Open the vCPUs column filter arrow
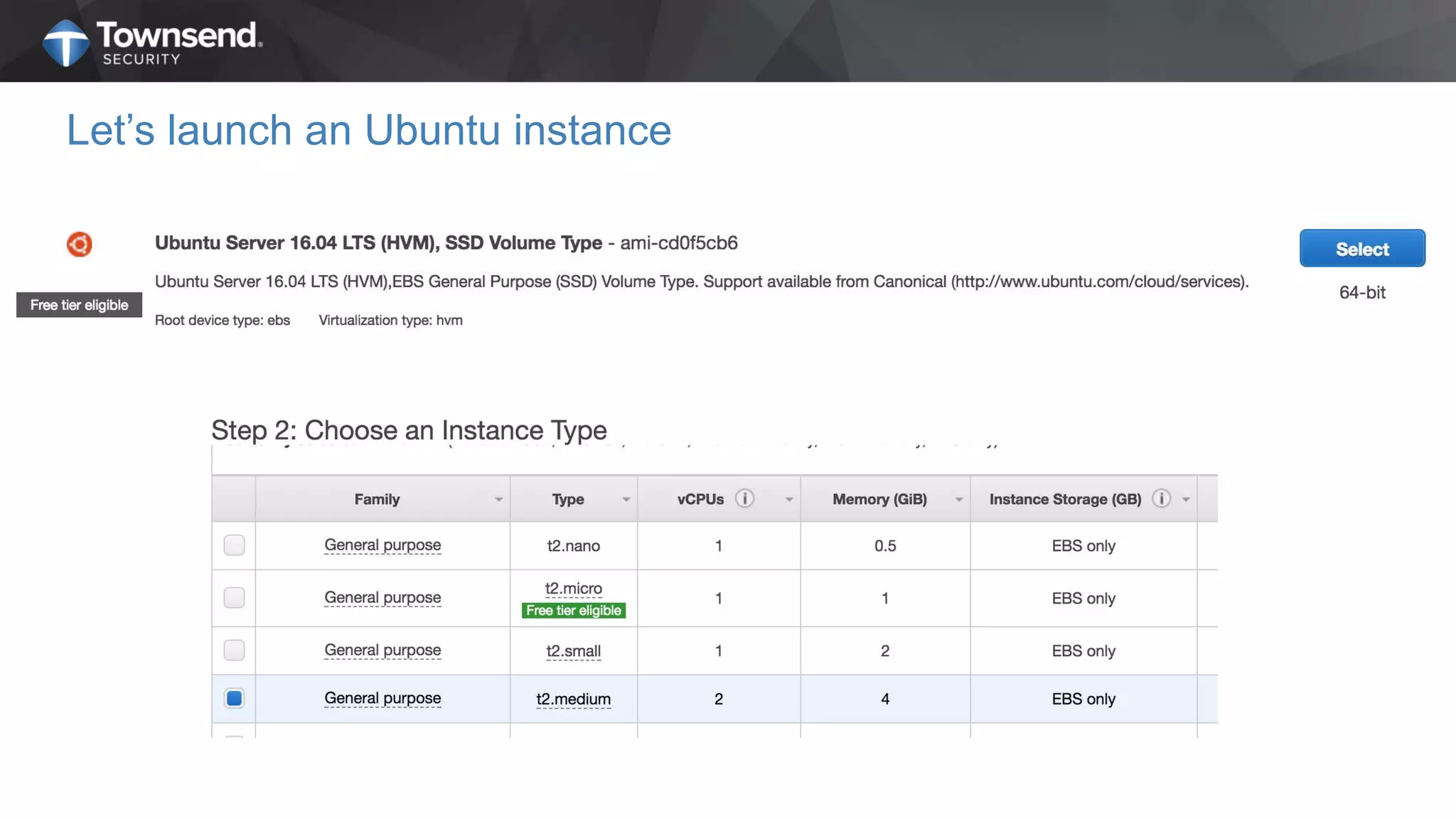This screenshot has height=819, width=1456. coord(789,500)
